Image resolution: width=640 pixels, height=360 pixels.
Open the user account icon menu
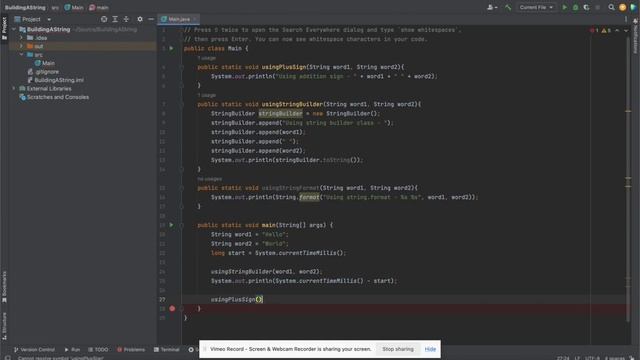click(492, 7)
